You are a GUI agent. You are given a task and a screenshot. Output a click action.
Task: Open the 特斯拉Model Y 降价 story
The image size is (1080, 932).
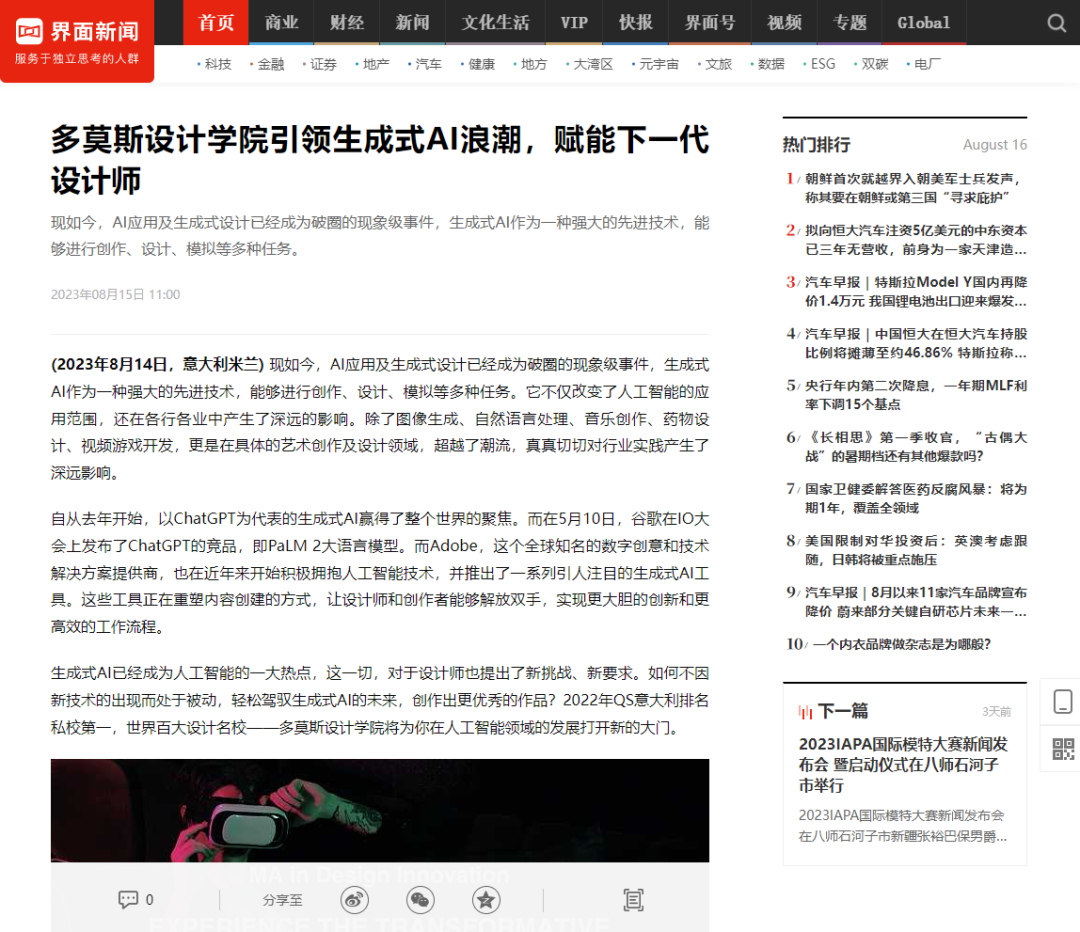coord(916,291)
